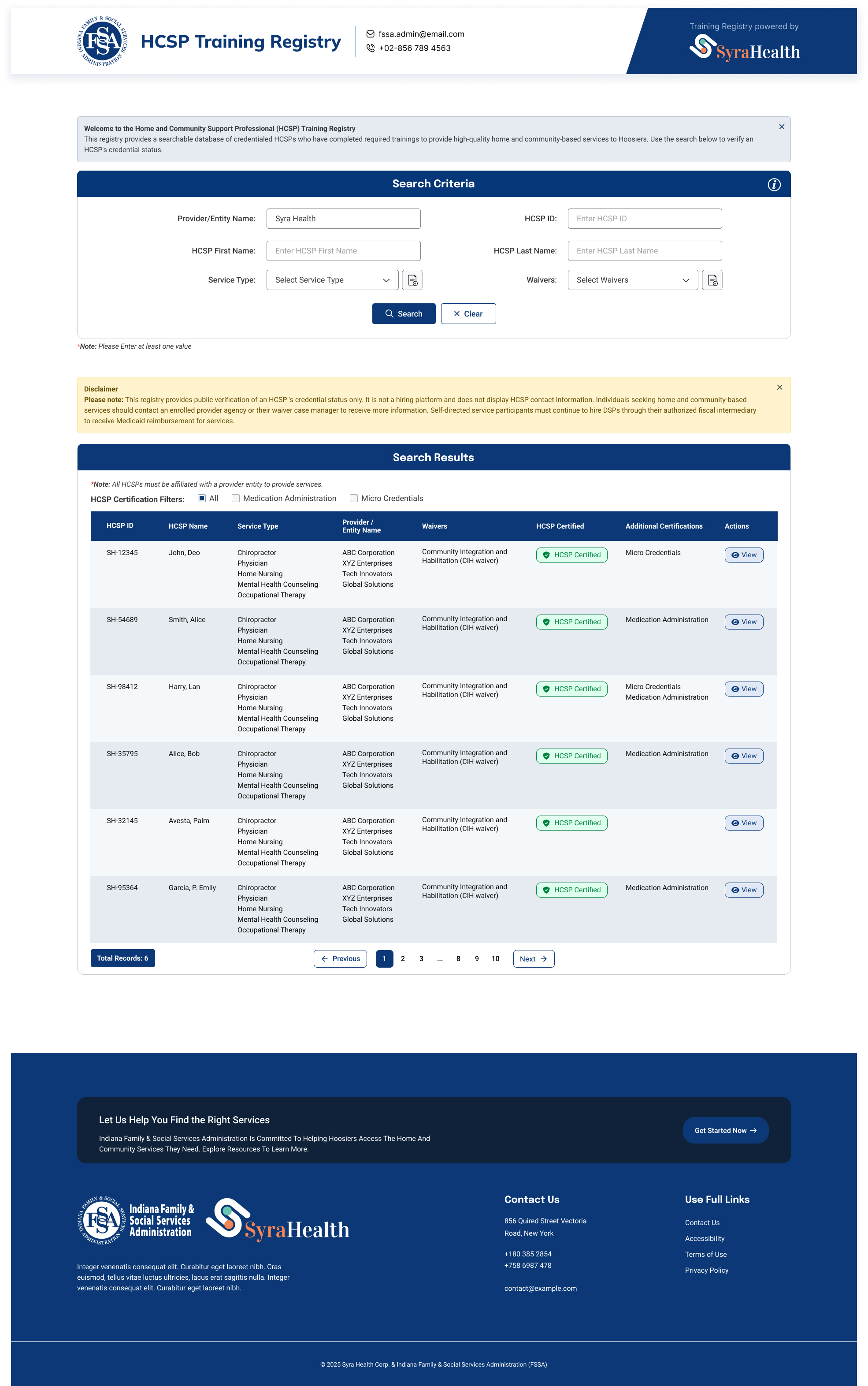Focus the HCSP Last Name field

pyautogui.click(x=645, y=251)
